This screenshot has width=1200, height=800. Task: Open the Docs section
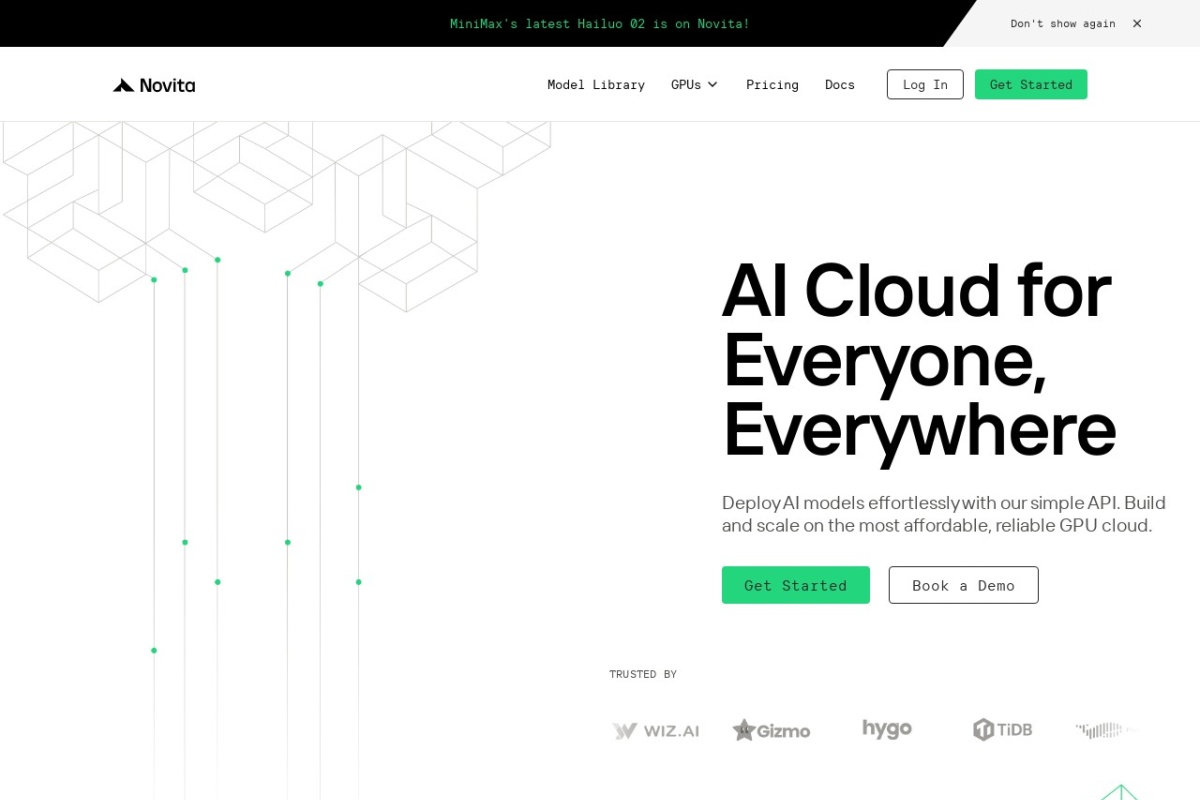tap(840, 85)
